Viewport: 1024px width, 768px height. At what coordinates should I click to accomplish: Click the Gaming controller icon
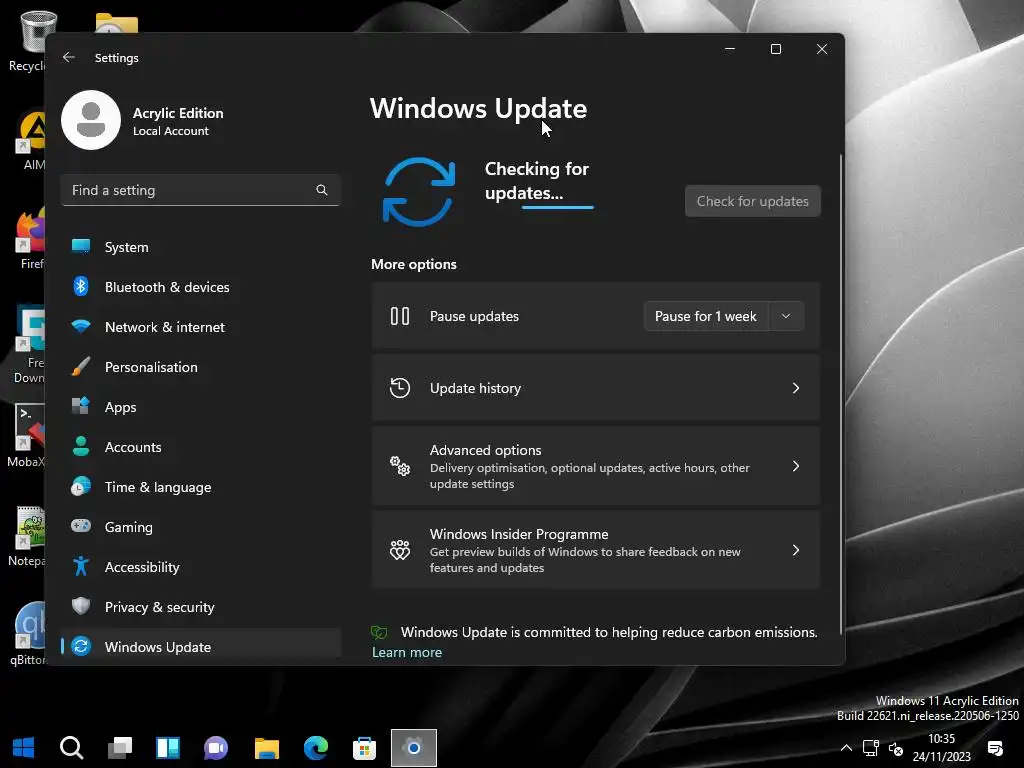coord(81,526)
